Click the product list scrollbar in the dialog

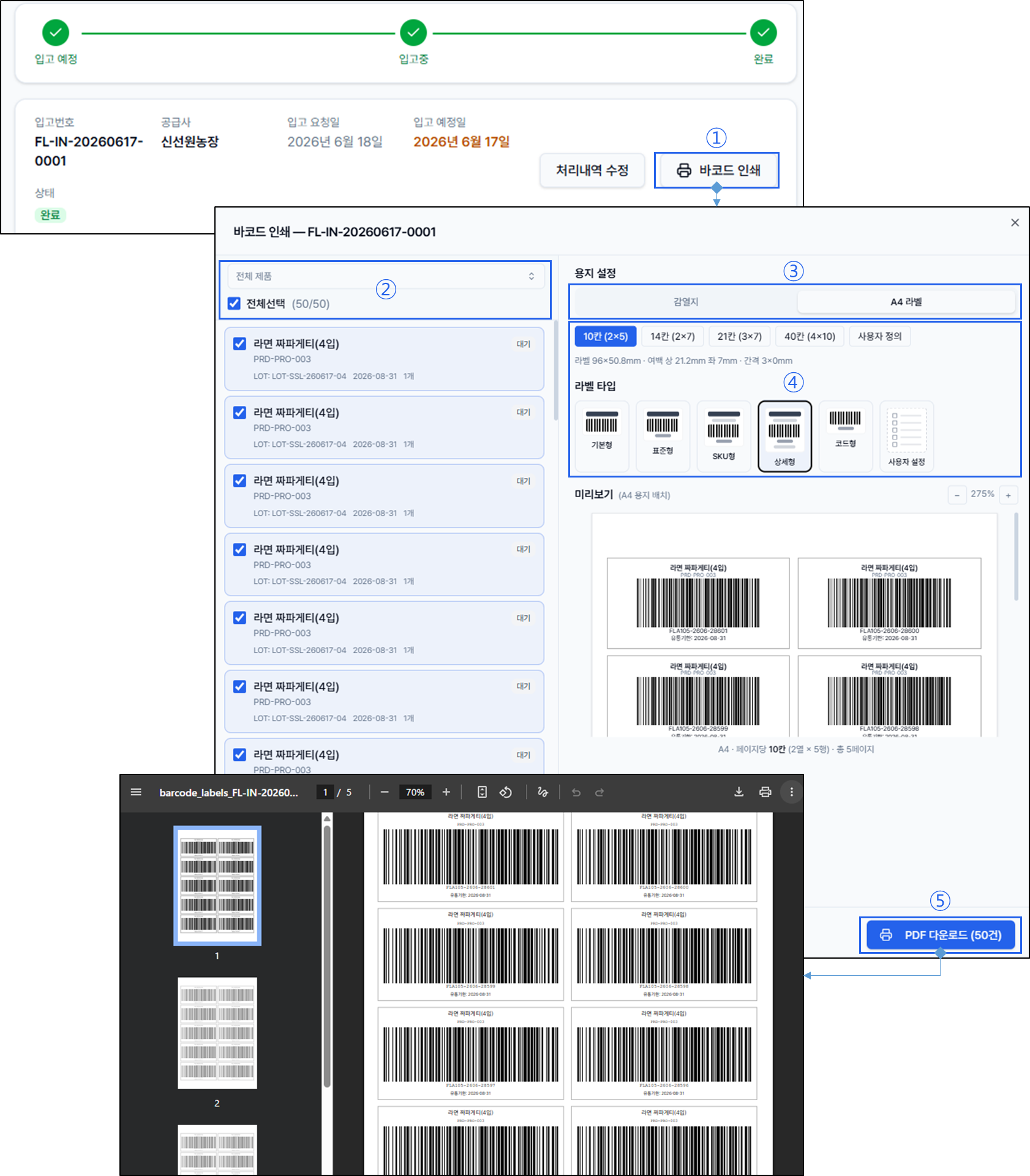point(556,370)
